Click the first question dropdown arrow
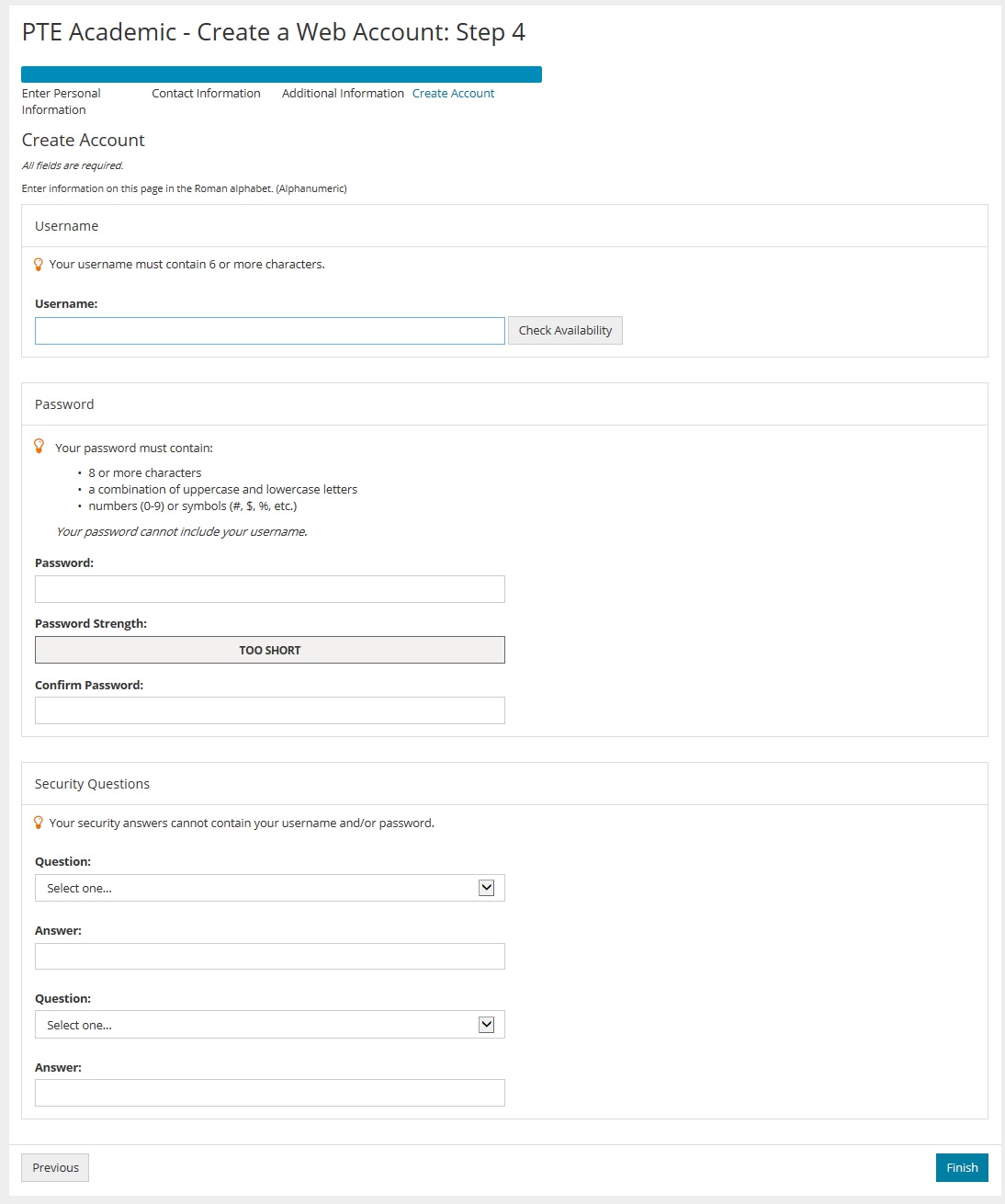 click(x=487, y=888)
